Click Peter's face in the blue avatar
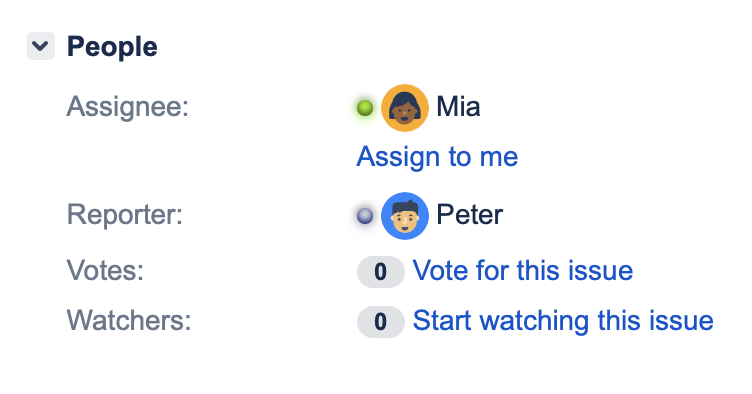 click(x=405, y=220)
